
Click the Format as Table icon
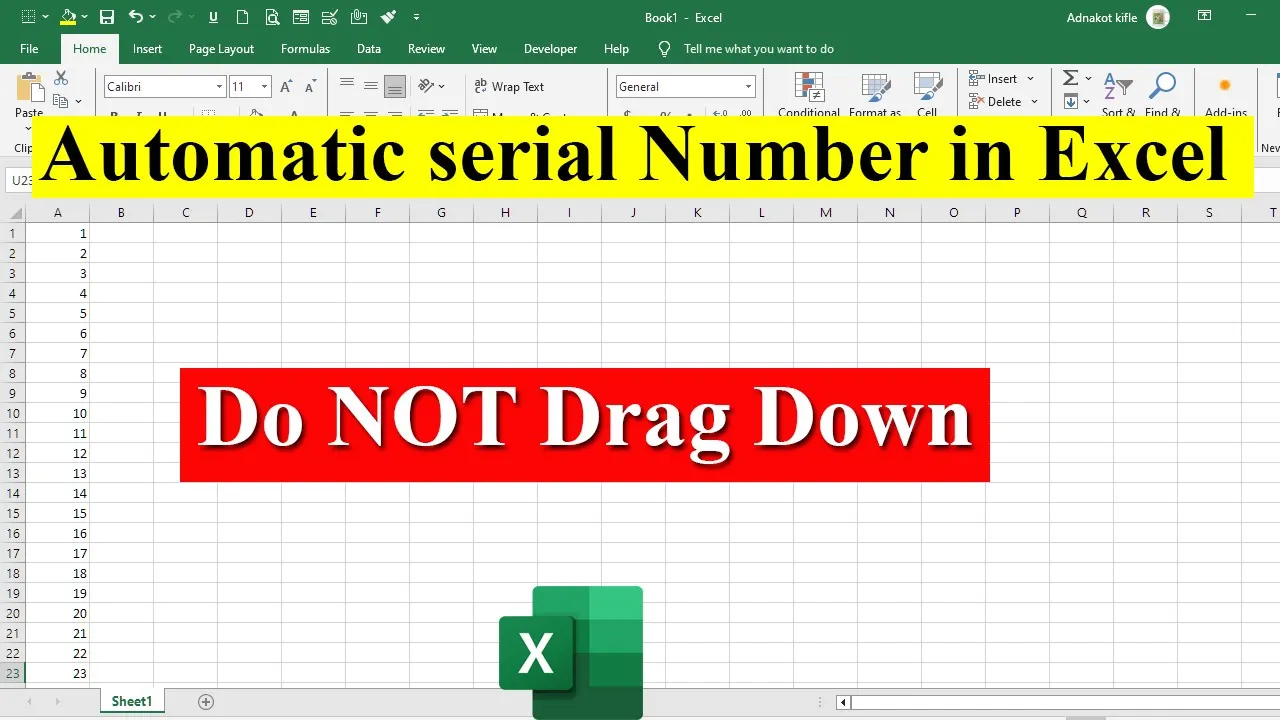coord(876,87)
